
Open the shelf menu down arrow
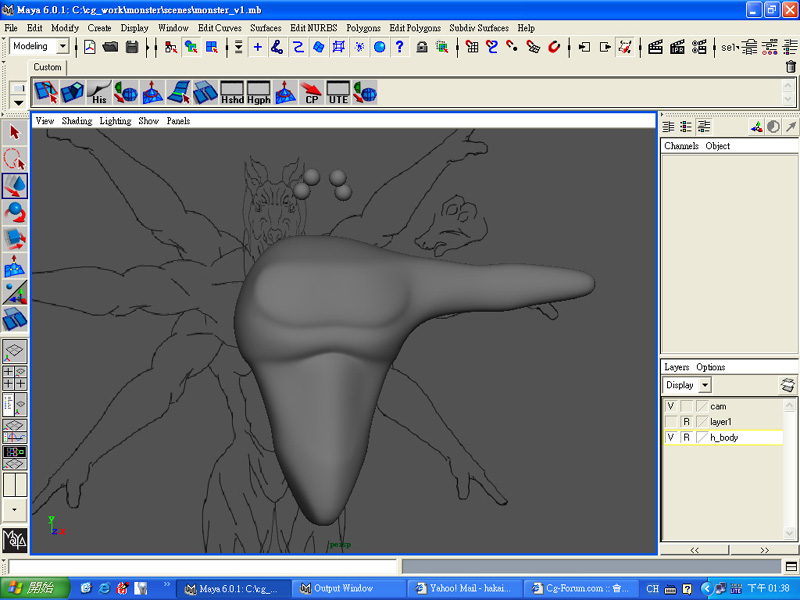tap(18, 103)
